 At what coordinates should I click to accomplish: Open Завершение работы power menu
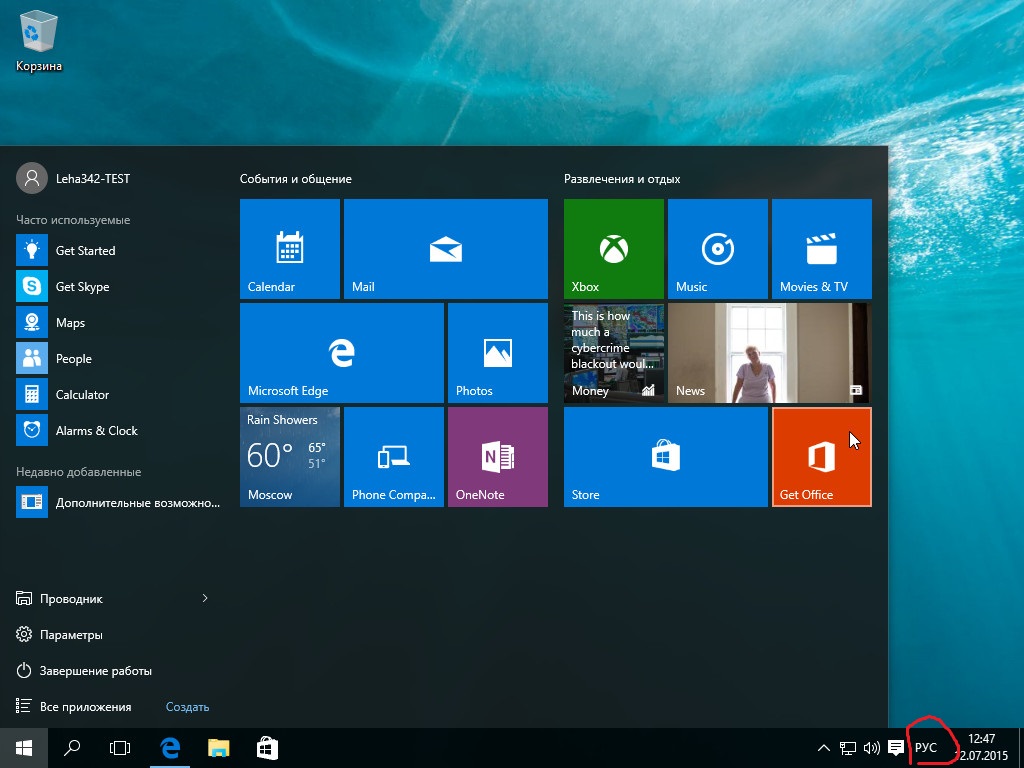tap(84, 671)
